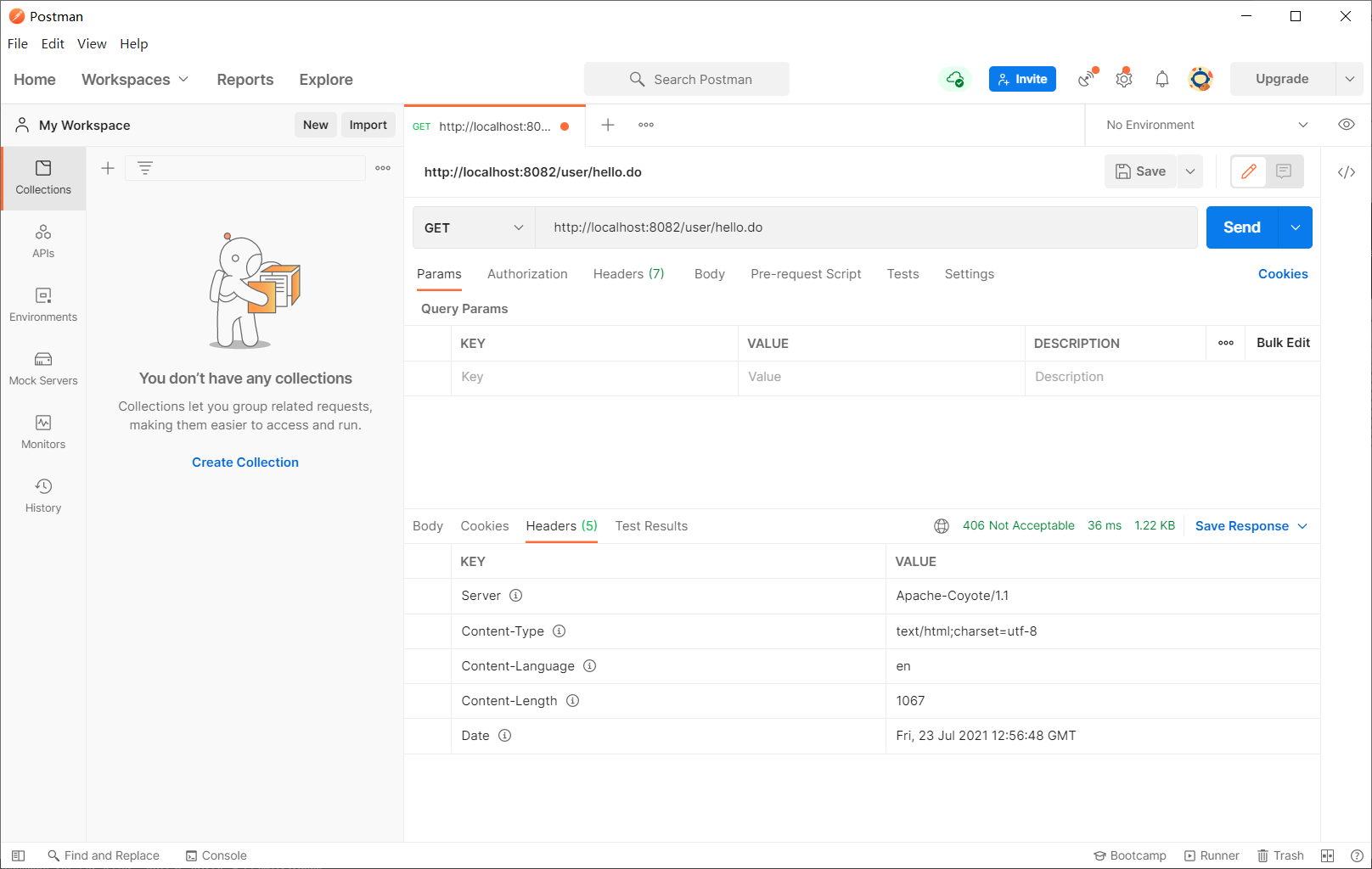Expand the Save button dropdown arrow
Screen dimensions: 1372x869
point(1190,171)
